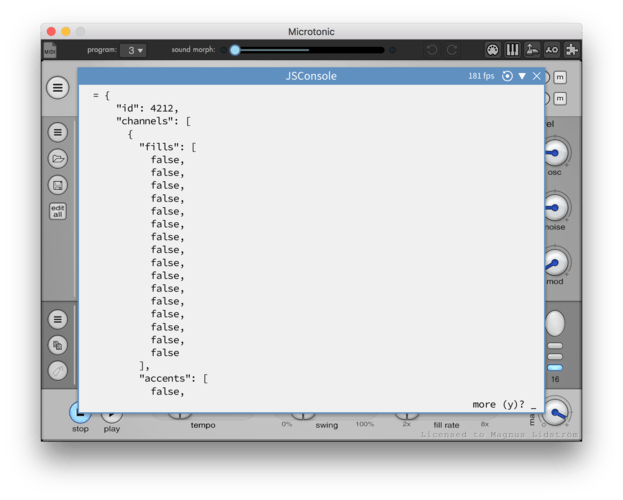Click the "accents": [ line
This screenshot has height=500, width=623.
coord(173,378)
